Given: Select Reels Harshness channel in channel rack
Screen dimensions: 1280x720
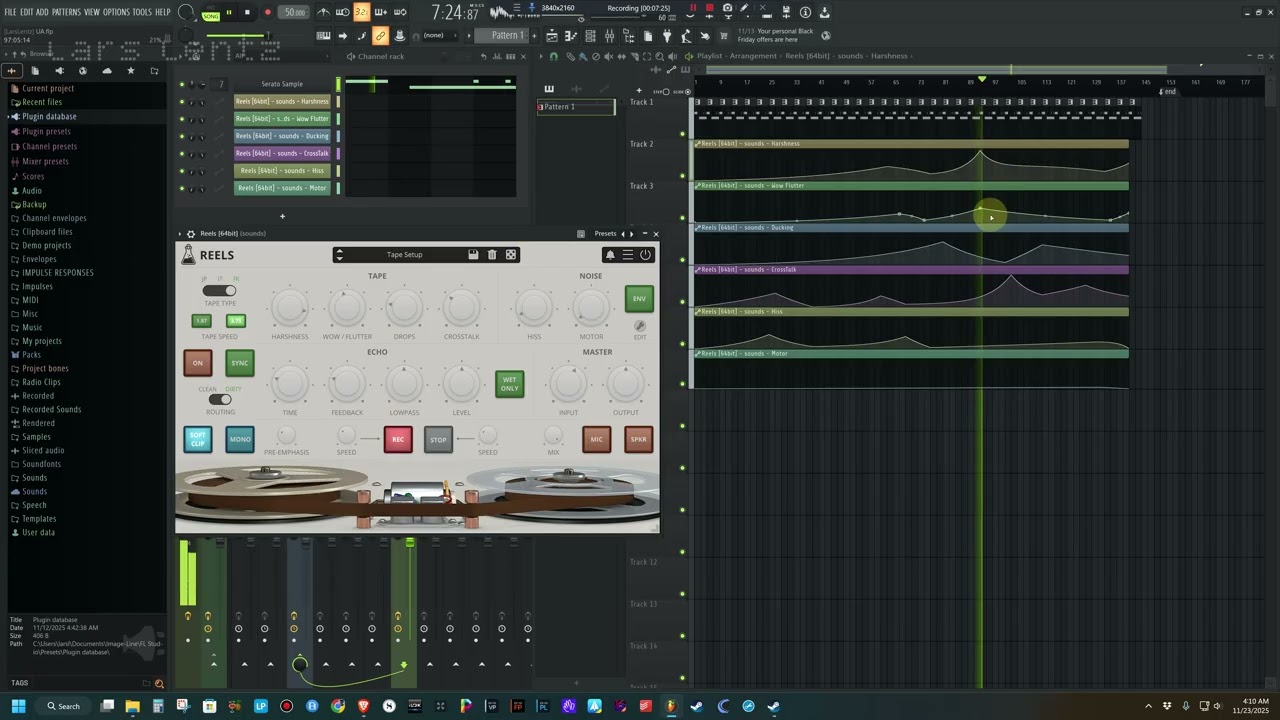Looking at the screenshot, I should (282, 101).
